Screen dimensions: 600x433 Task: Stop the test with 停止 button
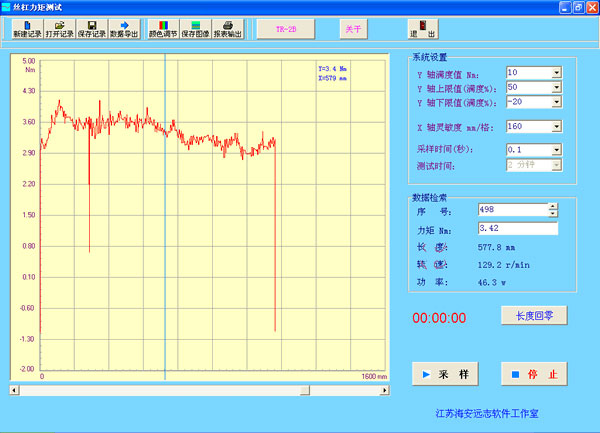[535, 374]
